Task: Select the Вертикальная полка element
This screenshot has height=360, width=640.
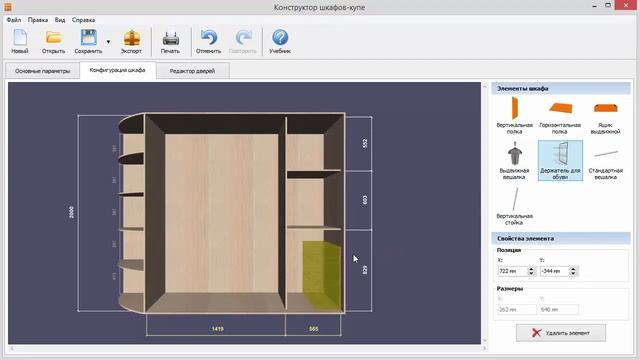Action: point(514,116)
